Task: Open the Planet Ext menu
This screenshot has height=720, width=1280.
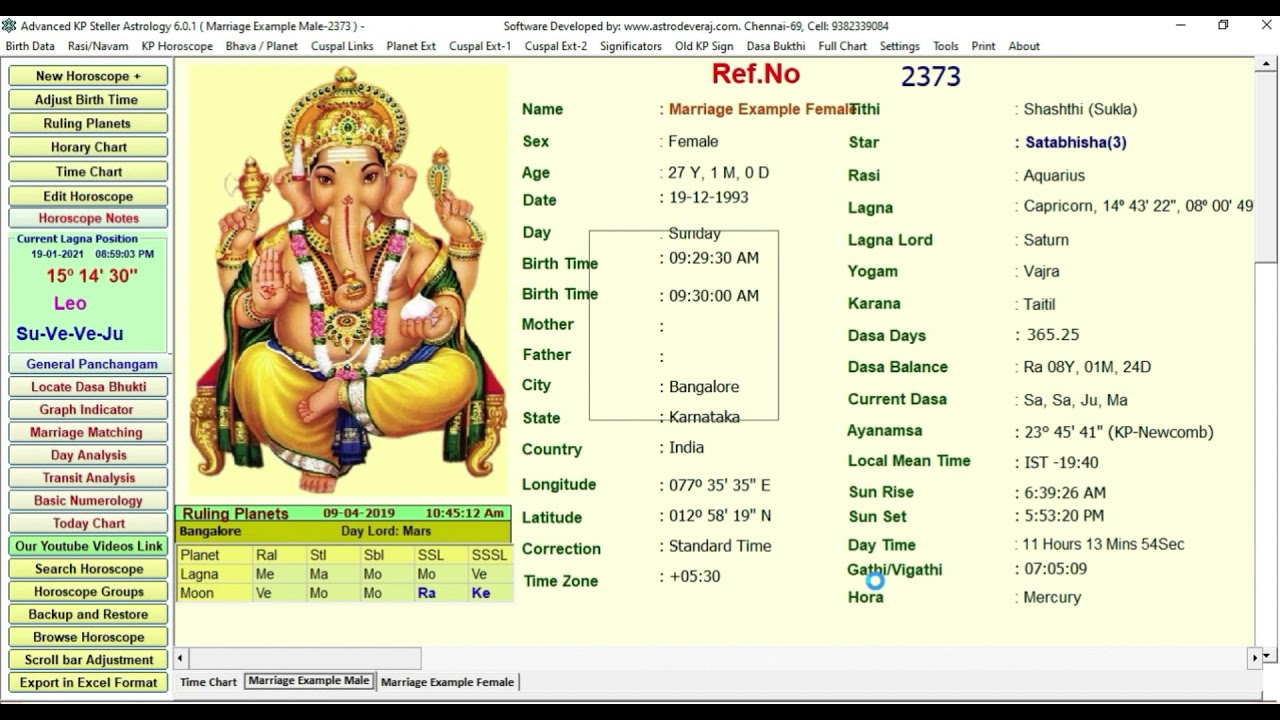Action: [411, 46]
